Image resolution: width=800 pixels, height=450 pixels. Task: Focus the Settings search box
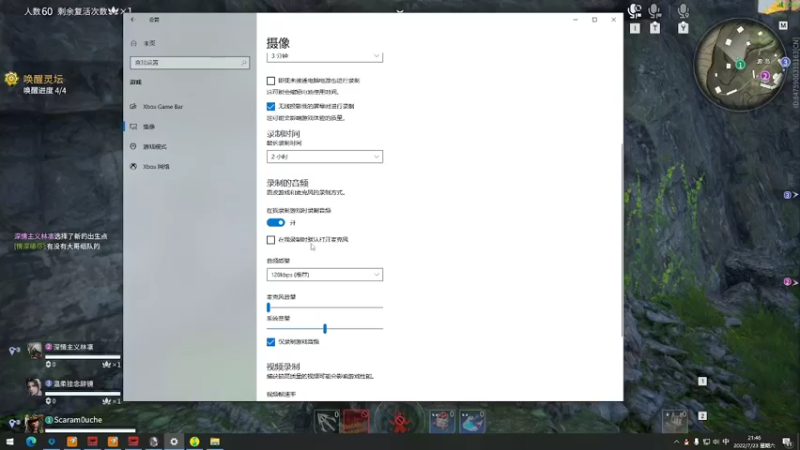coord(190,62)
